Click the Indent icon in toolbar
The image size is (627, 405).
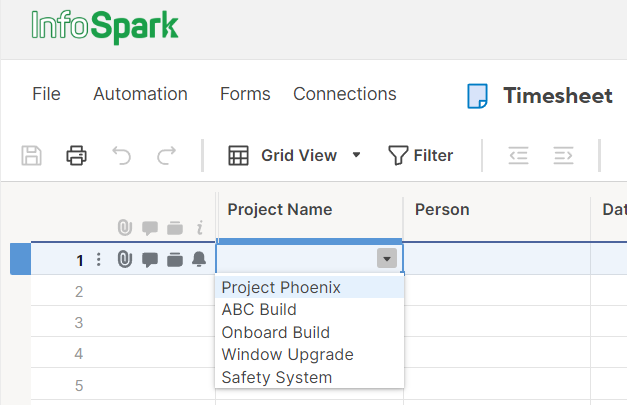click(x=563, y=155)
